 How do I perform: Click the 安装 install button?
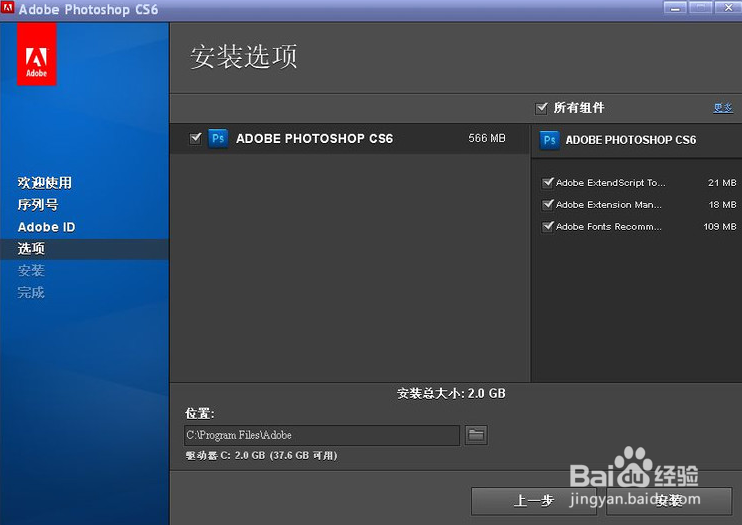tap(669, 501)
